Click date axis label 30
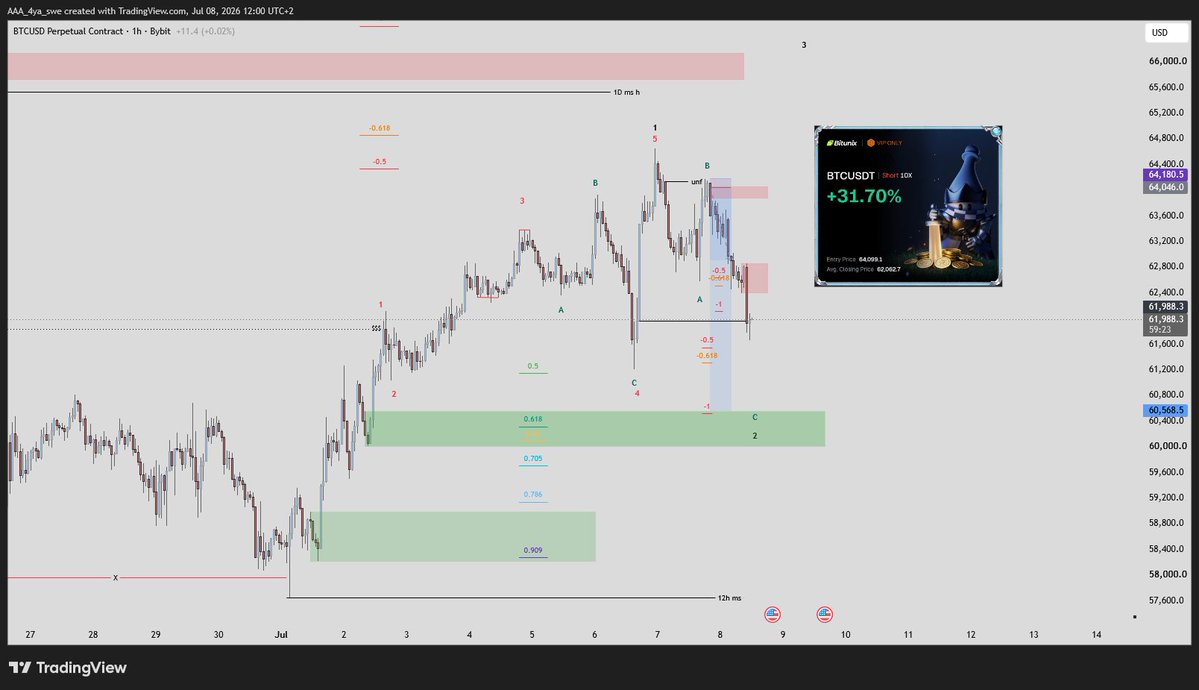 tap(219, 635)
